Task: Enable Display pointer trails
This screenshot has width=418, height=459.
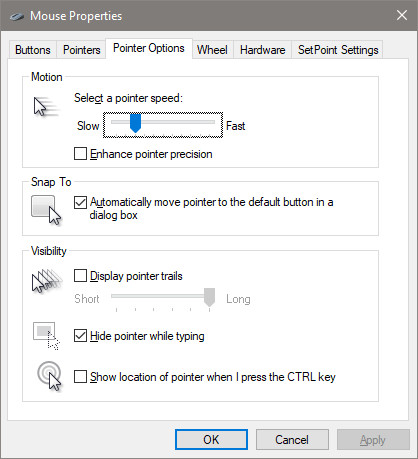Action: click(80, 276)
